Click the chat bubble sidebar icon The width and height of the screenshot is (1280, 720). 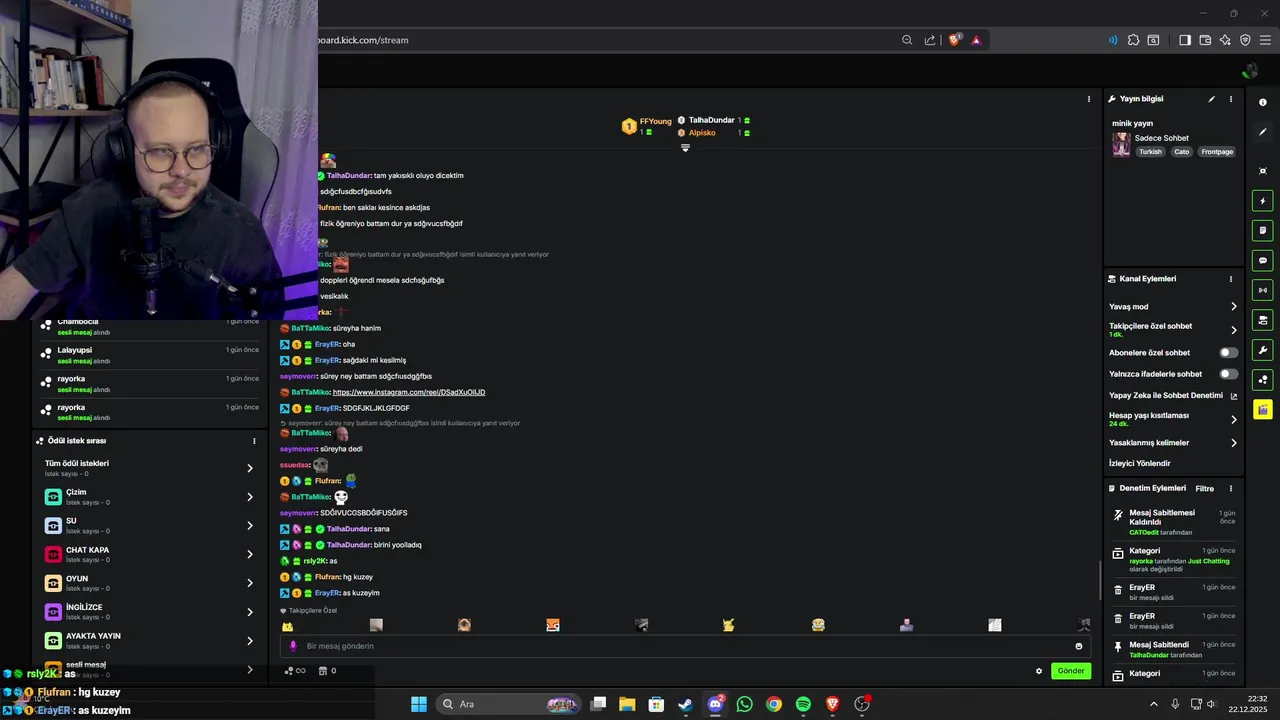(1263, 260)
